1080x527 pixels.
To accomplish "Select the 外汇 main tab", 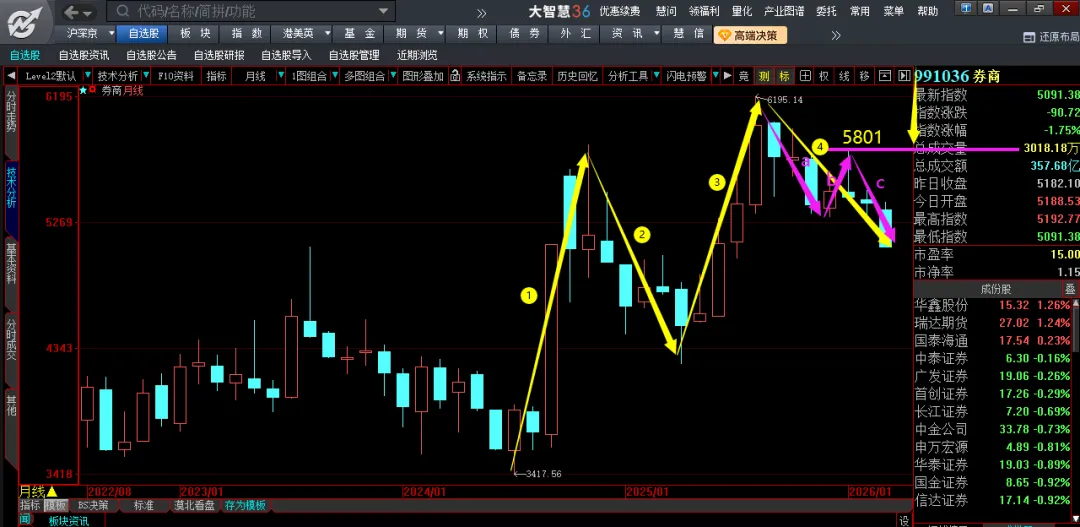I will 575,33.
